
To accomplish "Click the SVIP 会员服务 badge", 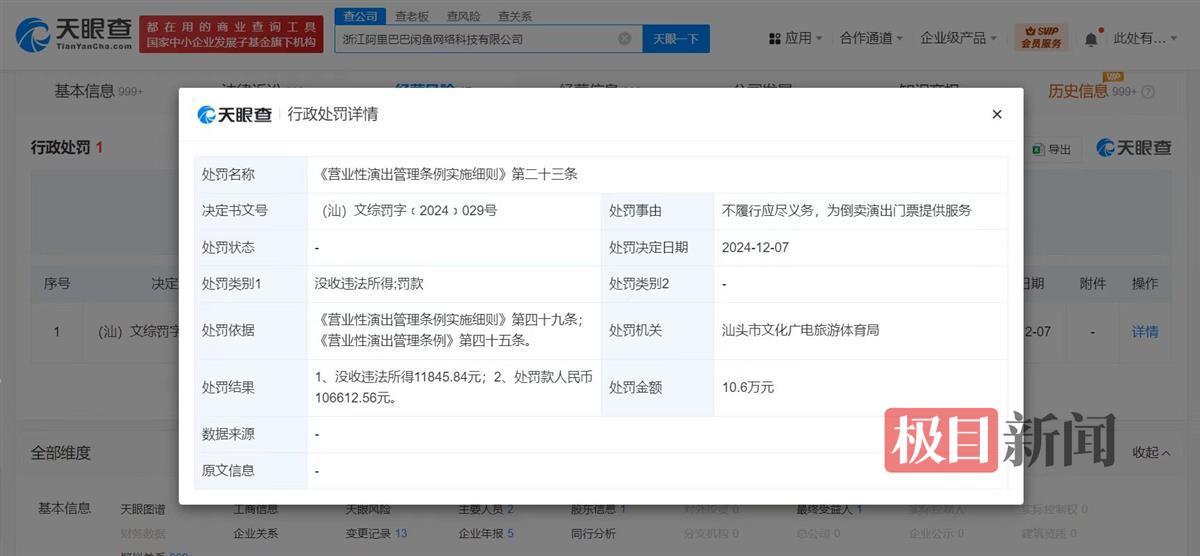I will click(x=1041, y=38).
